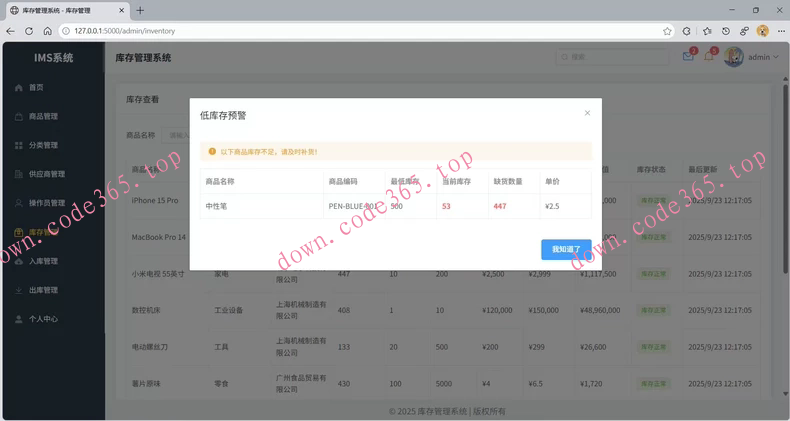Open 出库管理 in sidebar

[53, 290]
